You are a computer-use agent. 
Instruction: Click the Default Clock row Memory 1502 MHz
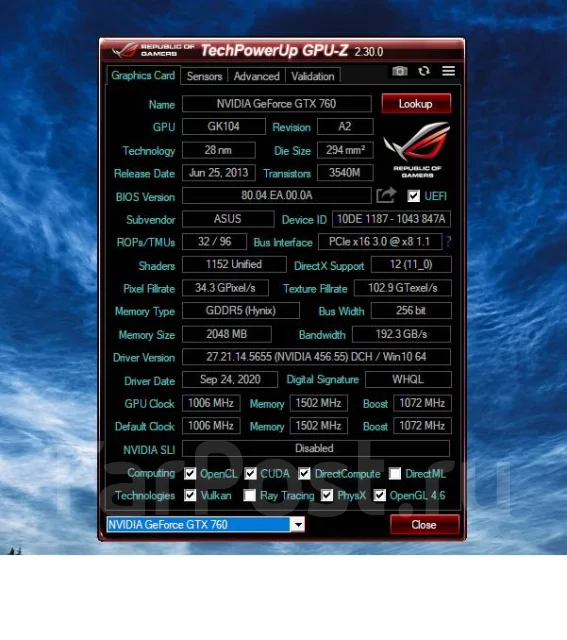(x=318, y=426)
